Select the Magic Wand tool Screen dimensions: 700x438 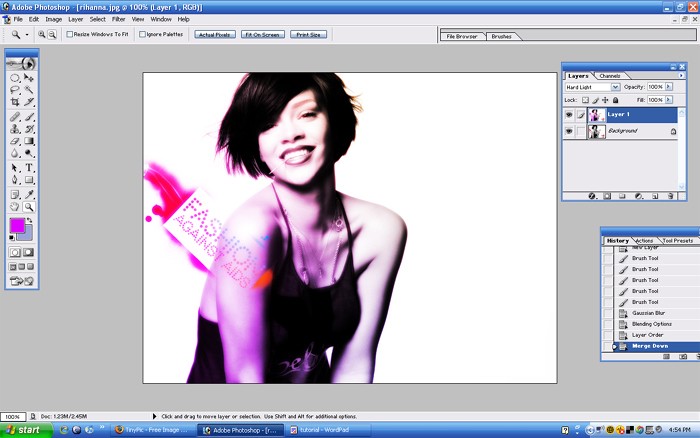coord(29,90)
